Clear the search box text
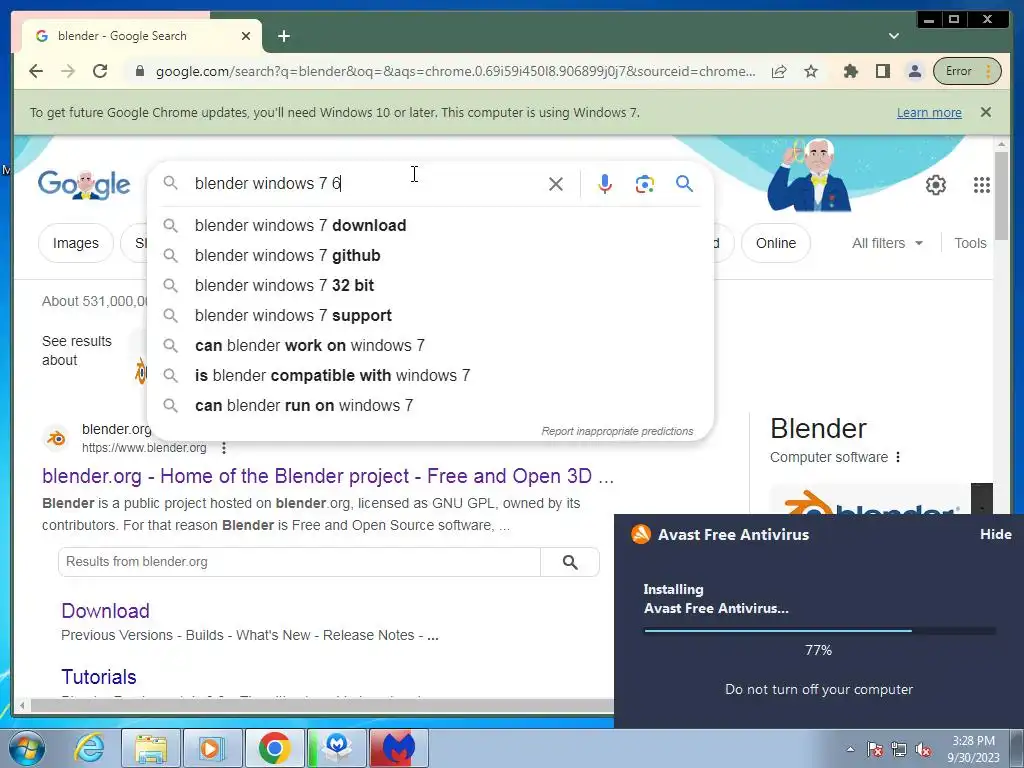1024x768 pixels. [556, 184]
